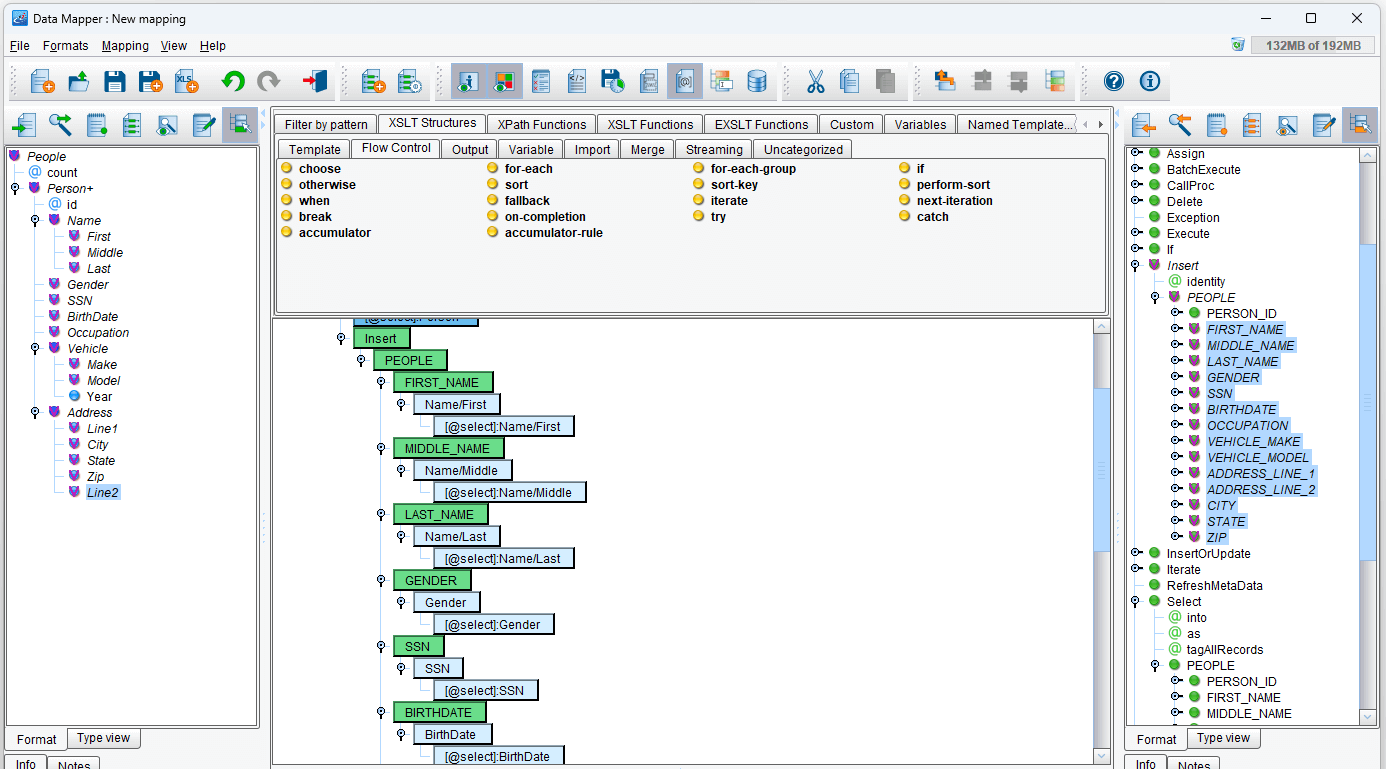Click the scissors Cut icon
The height and width of the screenshot is (769, 1386).
(815, 81)
